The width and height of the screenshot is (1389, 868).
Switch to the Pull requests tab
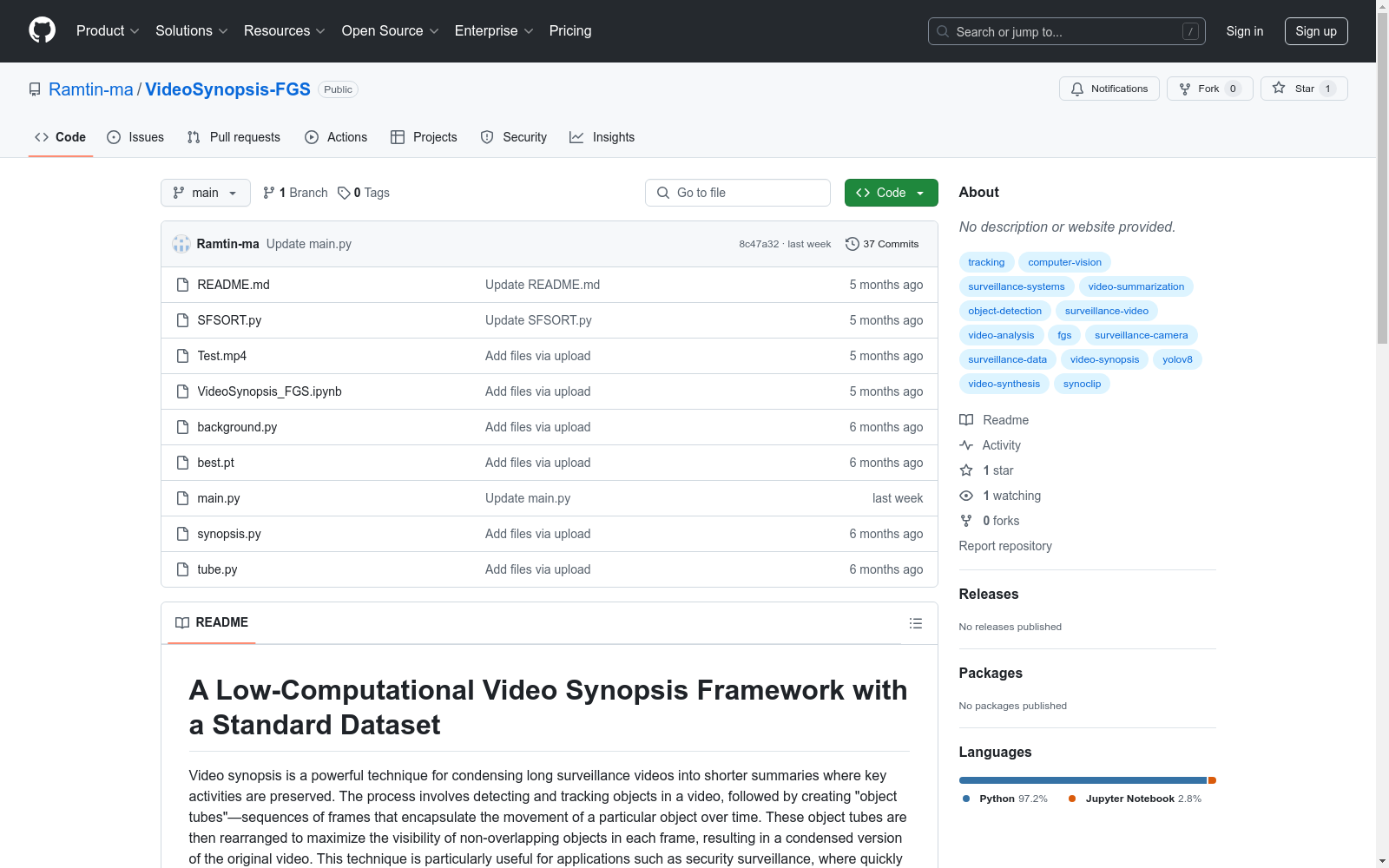coord(234,137)
